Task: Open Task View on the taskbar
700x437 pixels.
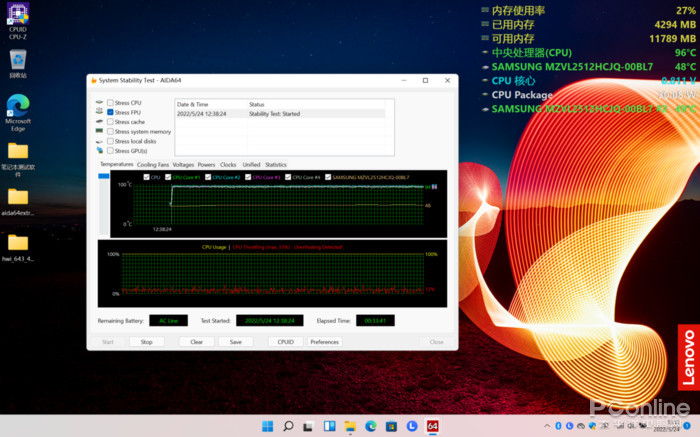Action: point(308,426)
